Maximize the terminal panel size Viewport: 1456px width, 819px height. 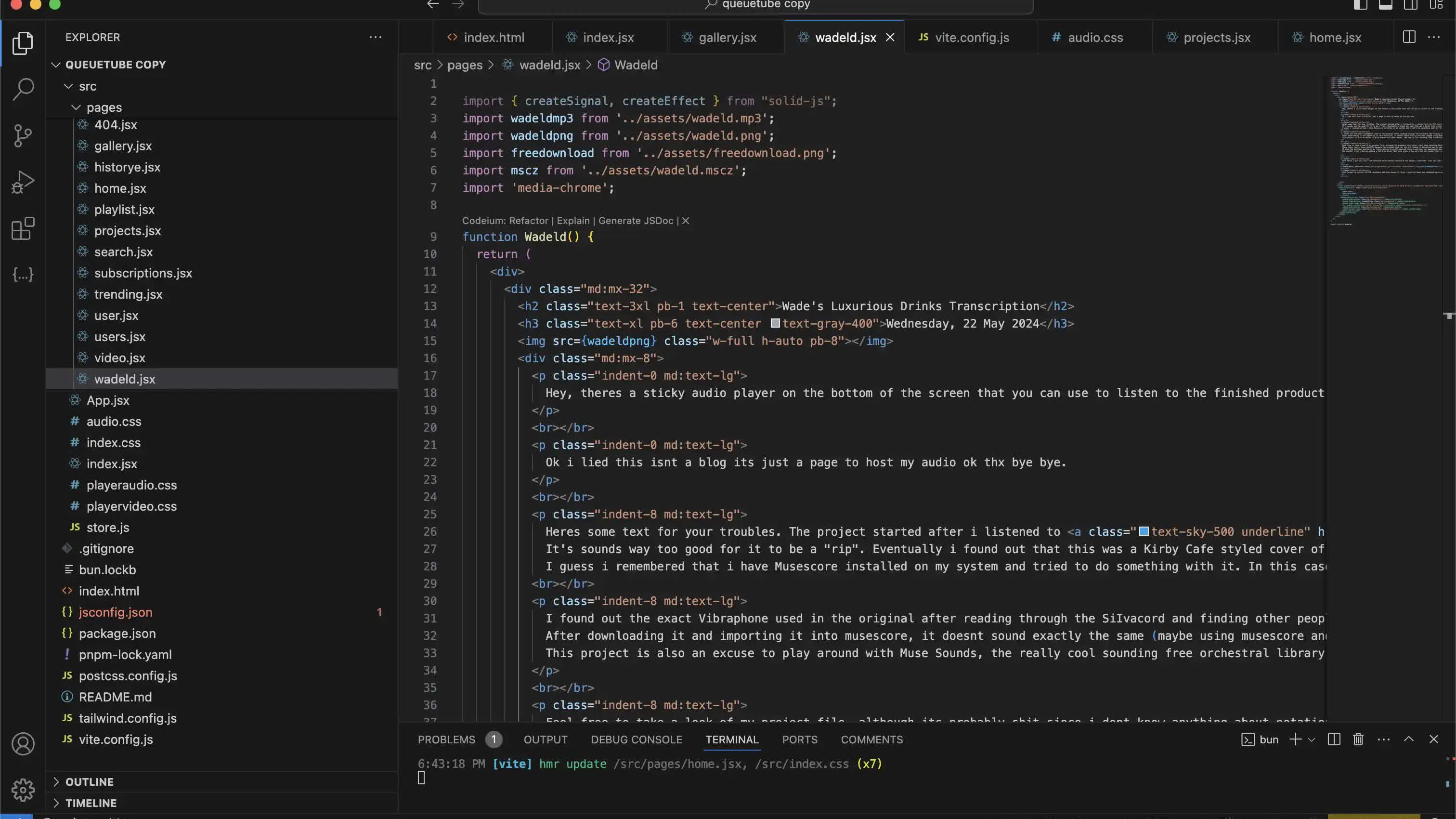tap(1408, 739)
